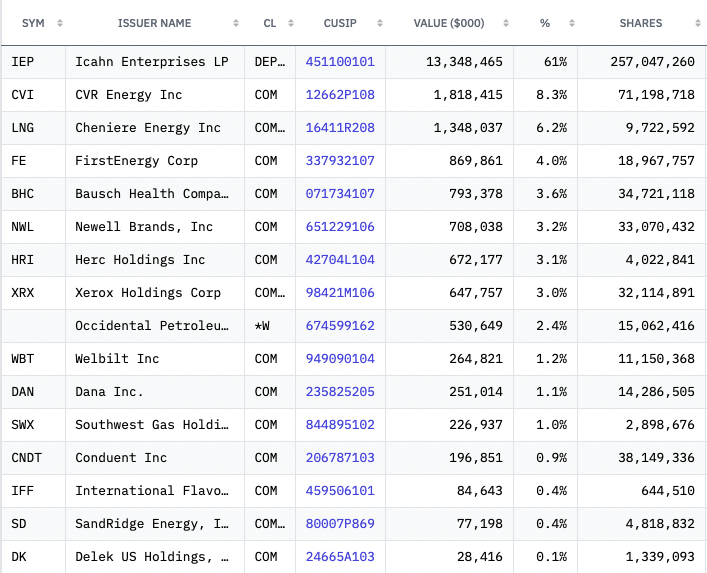Click the sort arrows beside ISSUER NAME
The width and height of the screenshot is (707, 573).
(x=236, y=23)
